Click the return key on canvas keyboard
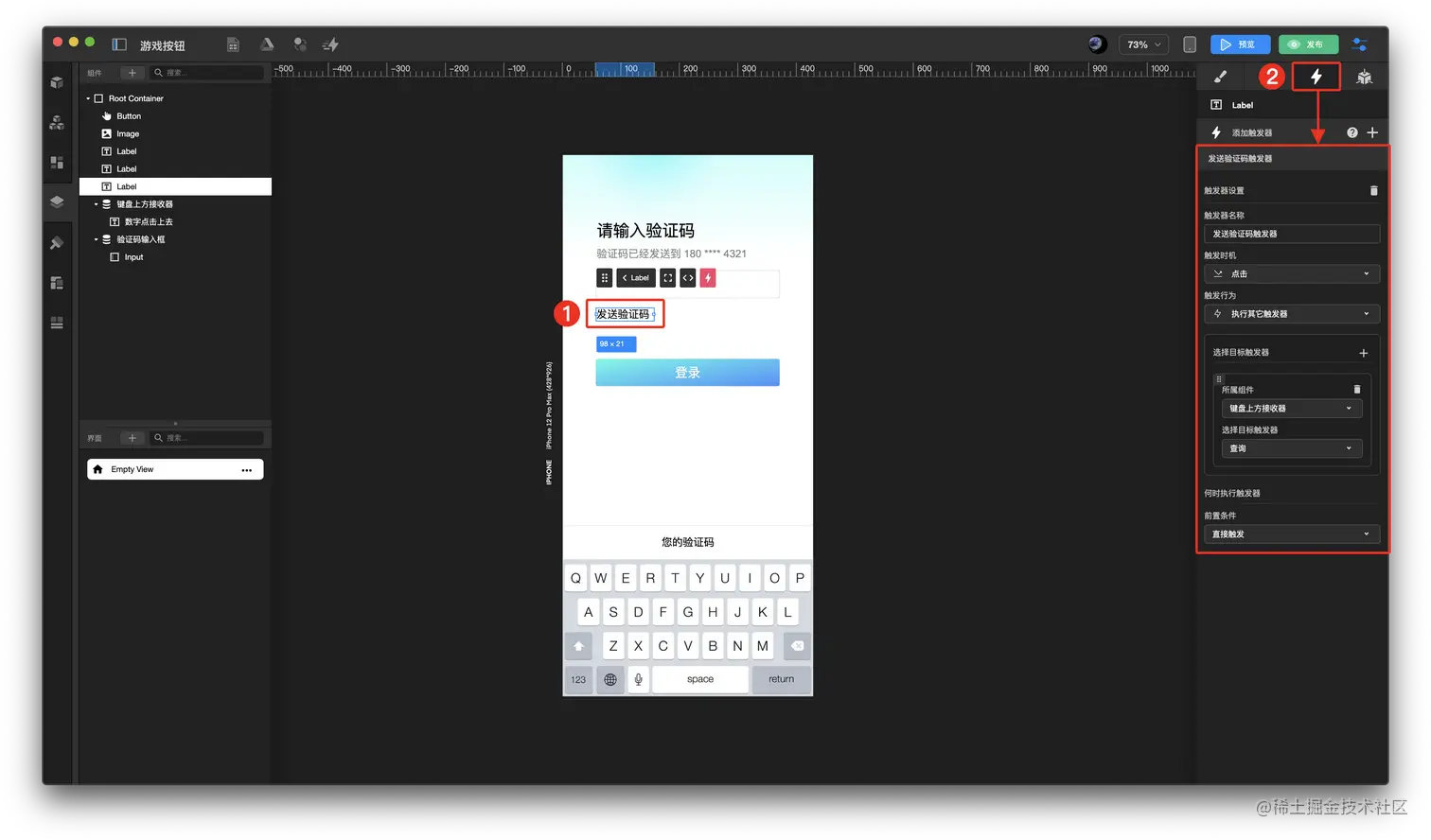1431x840 pixels. click(x=782, y=679)
